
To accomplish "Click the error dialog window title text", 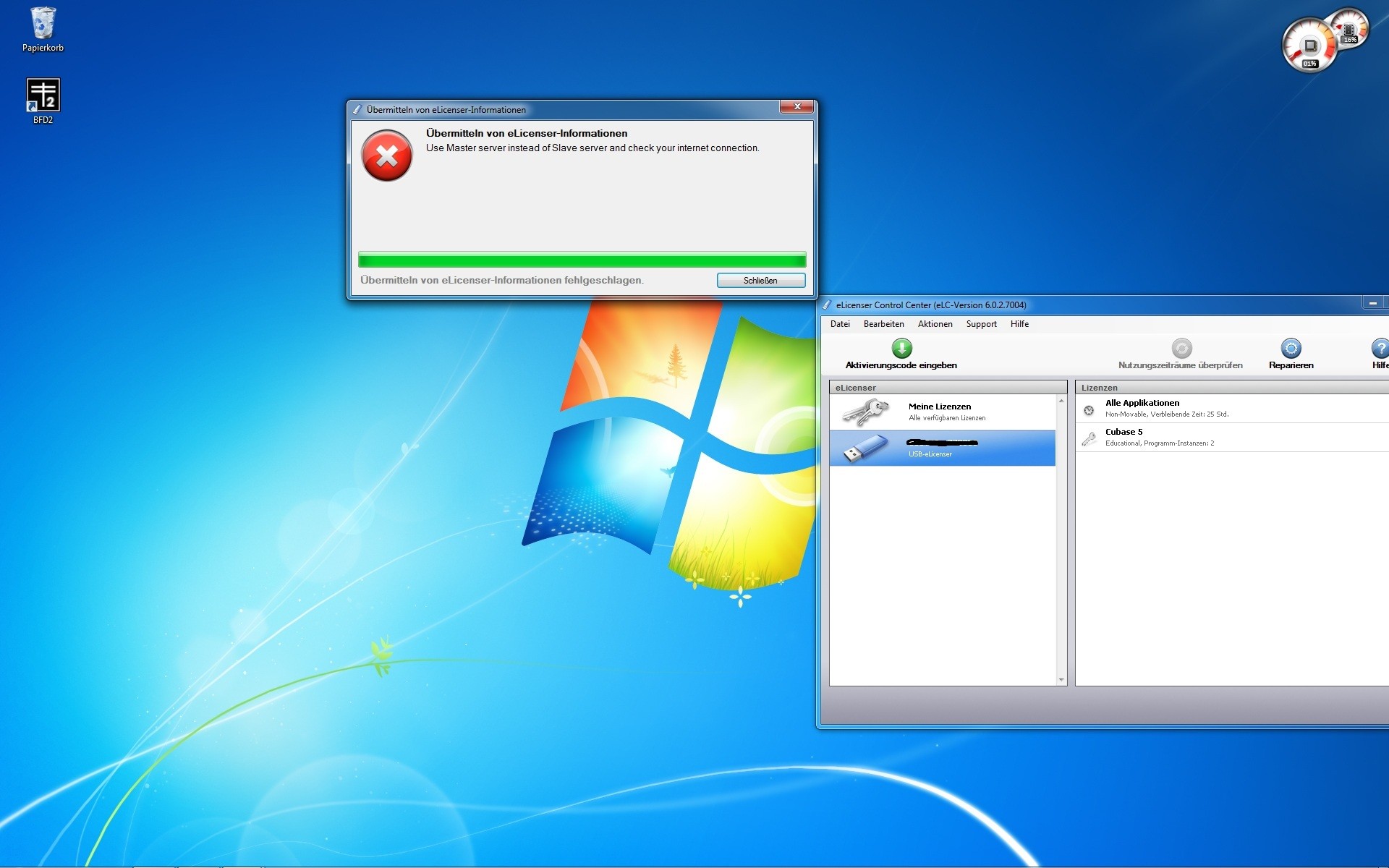I will coord(446,110).
